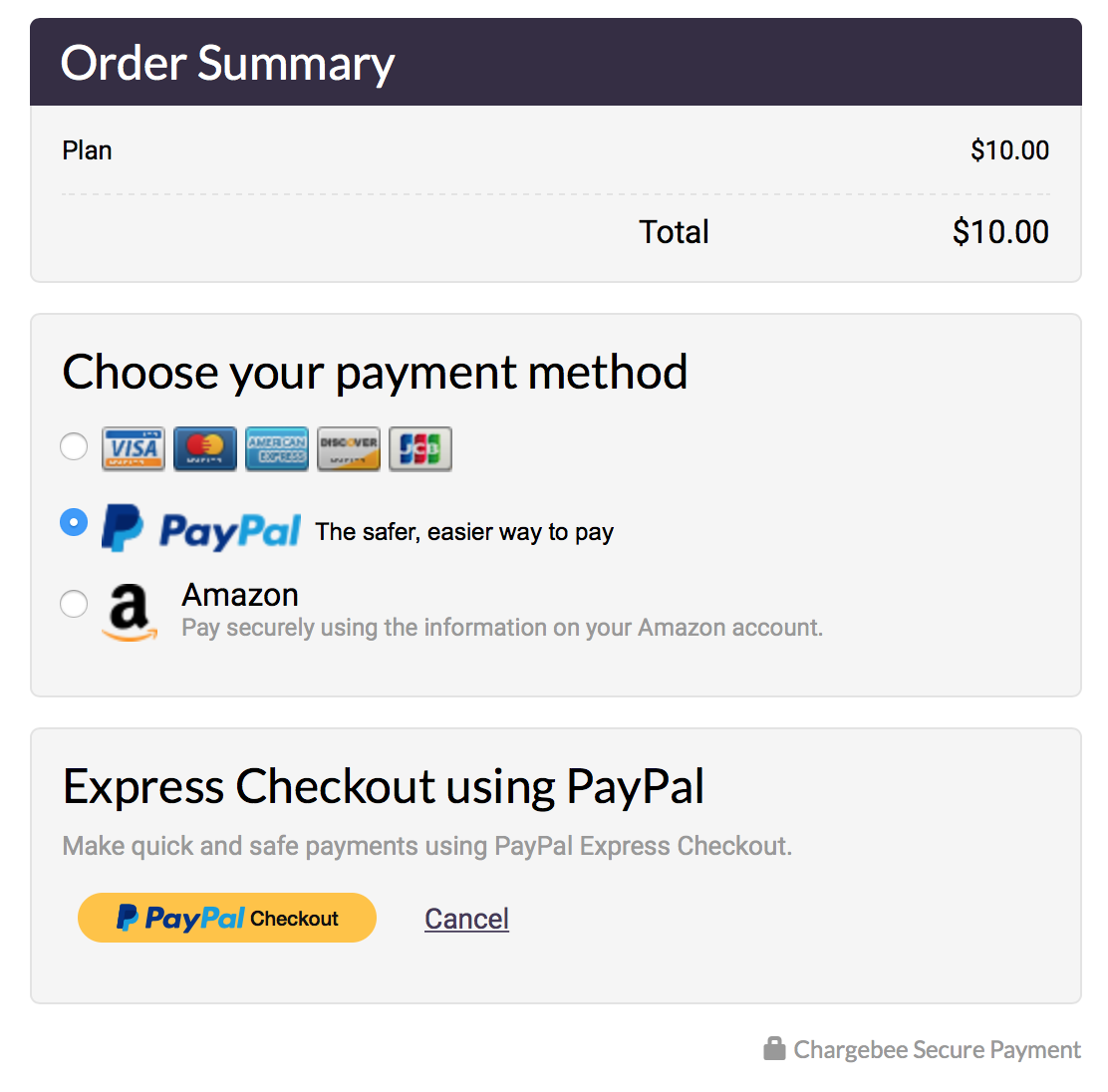Choose the Amazon payment radio button
Viewport: 1108px width, 1092px height.
(74, 603)
